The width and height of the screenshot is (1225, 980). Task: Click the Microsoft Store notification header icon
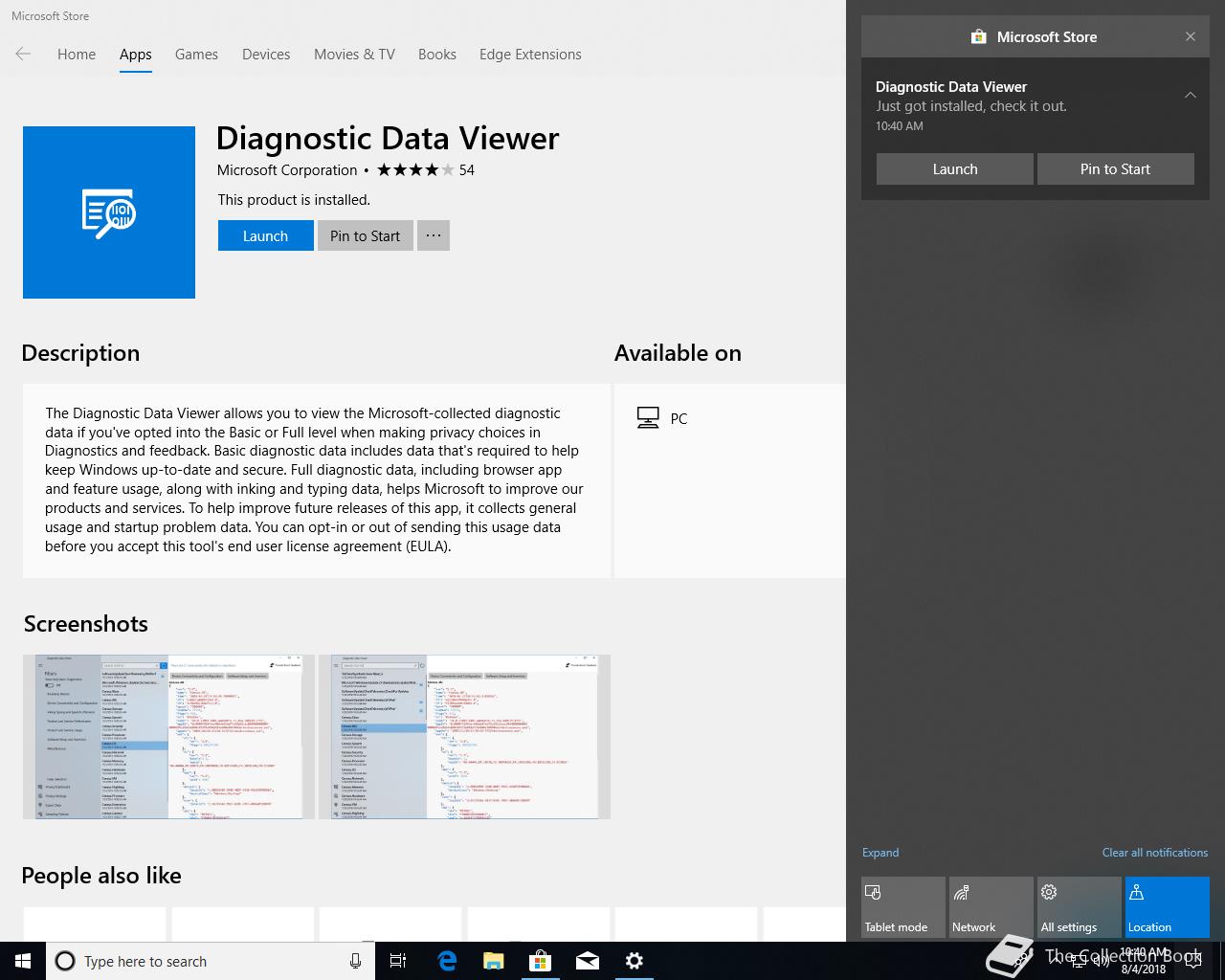978,36
